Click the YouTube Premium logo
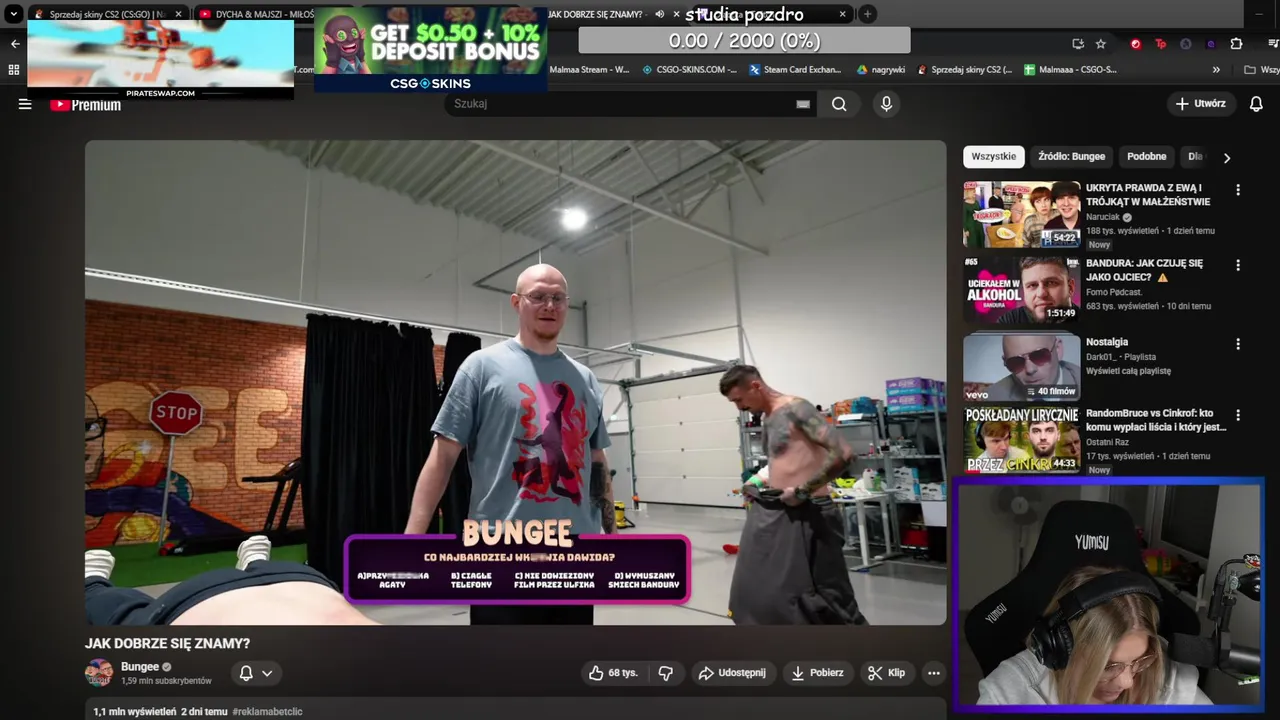This screenshot has width=1280, height=720. pos(86,104)
